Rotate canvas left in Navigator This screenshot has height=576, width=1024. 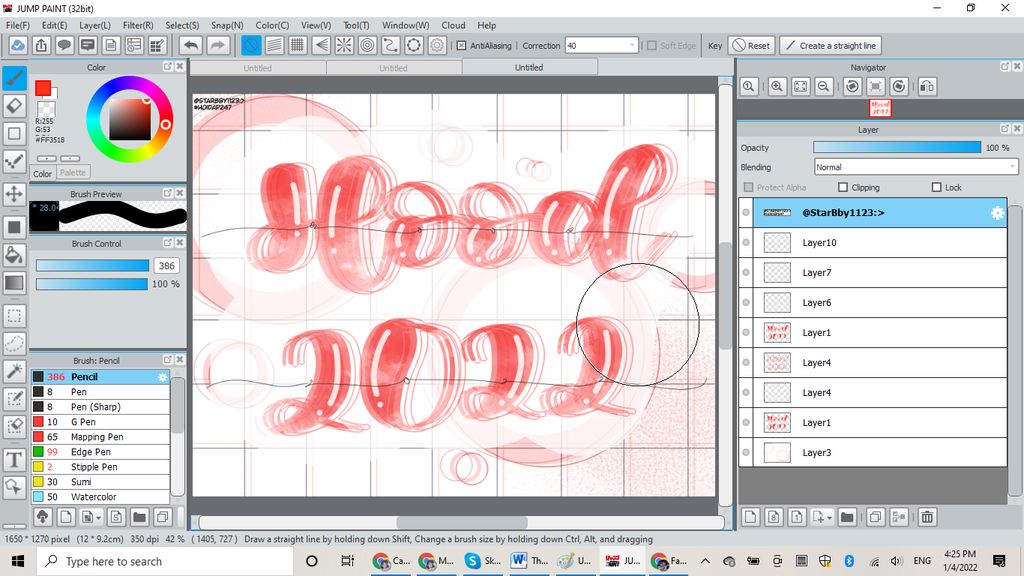852,86
